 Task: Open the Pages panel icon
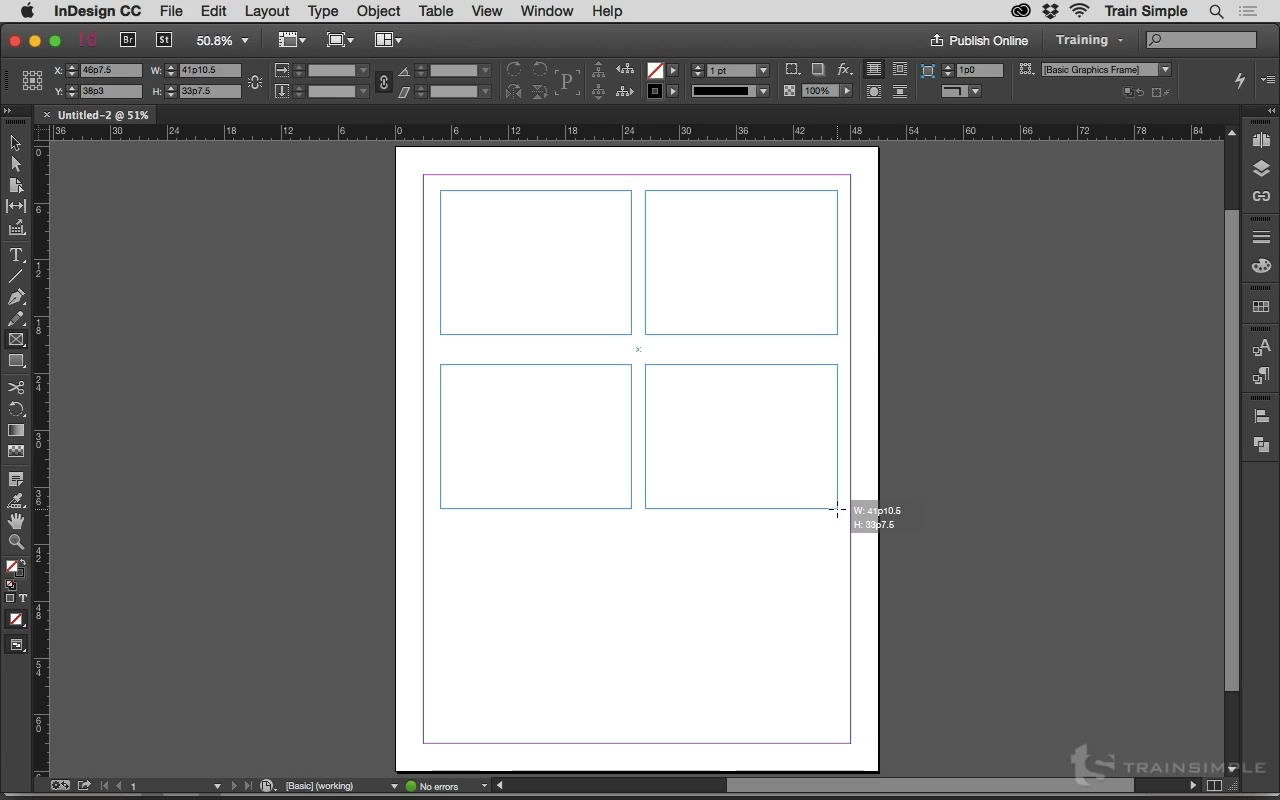point(1261,141)
